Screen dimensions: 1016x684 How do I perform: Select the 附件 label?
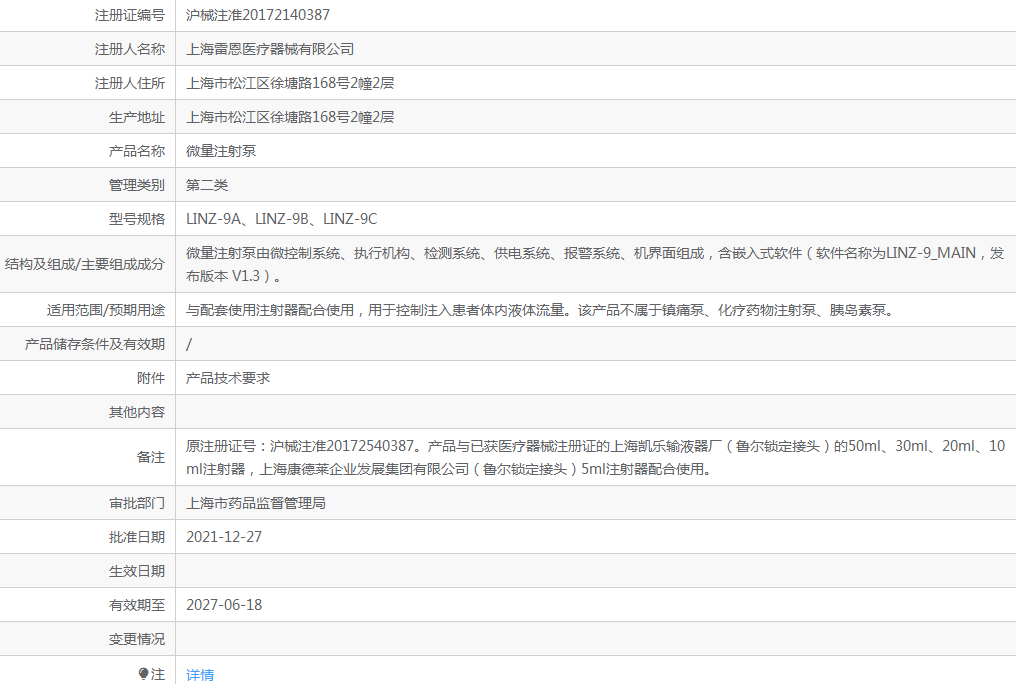[151, 378]
